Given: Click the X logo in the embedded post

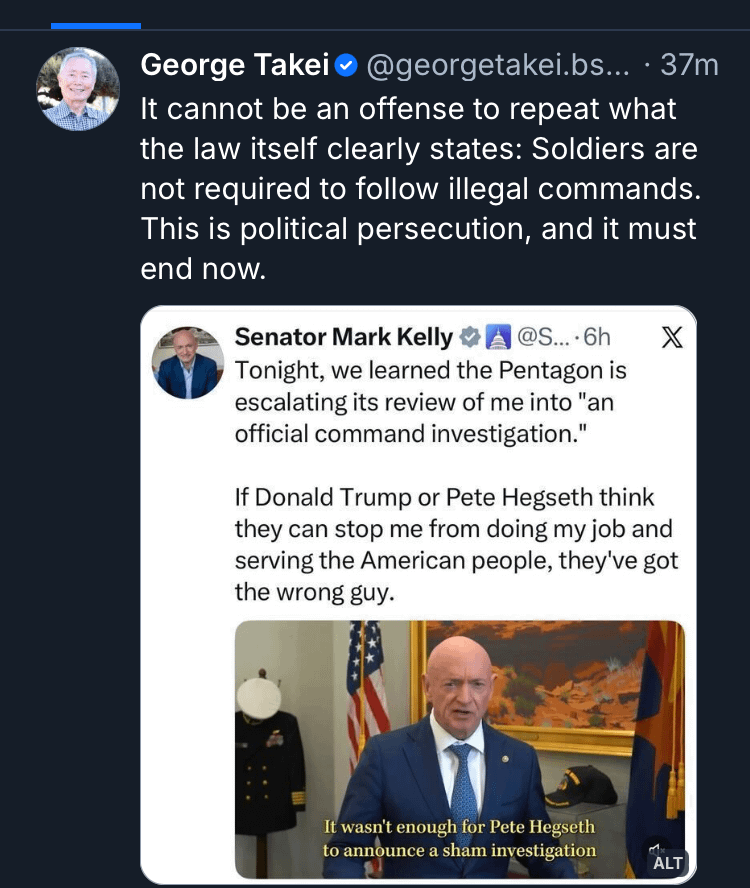Looking at the screenshot, I should click(x=673, y=338).
